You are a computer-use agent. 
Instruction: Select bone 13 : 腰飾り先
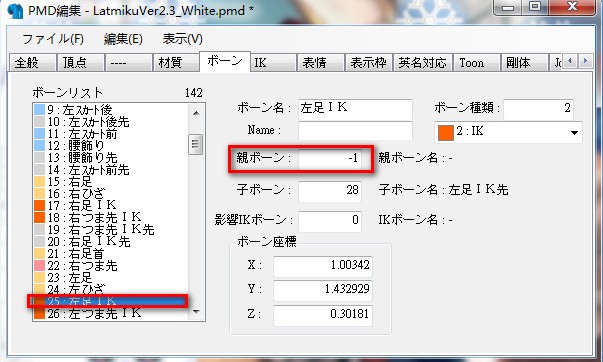110,158
